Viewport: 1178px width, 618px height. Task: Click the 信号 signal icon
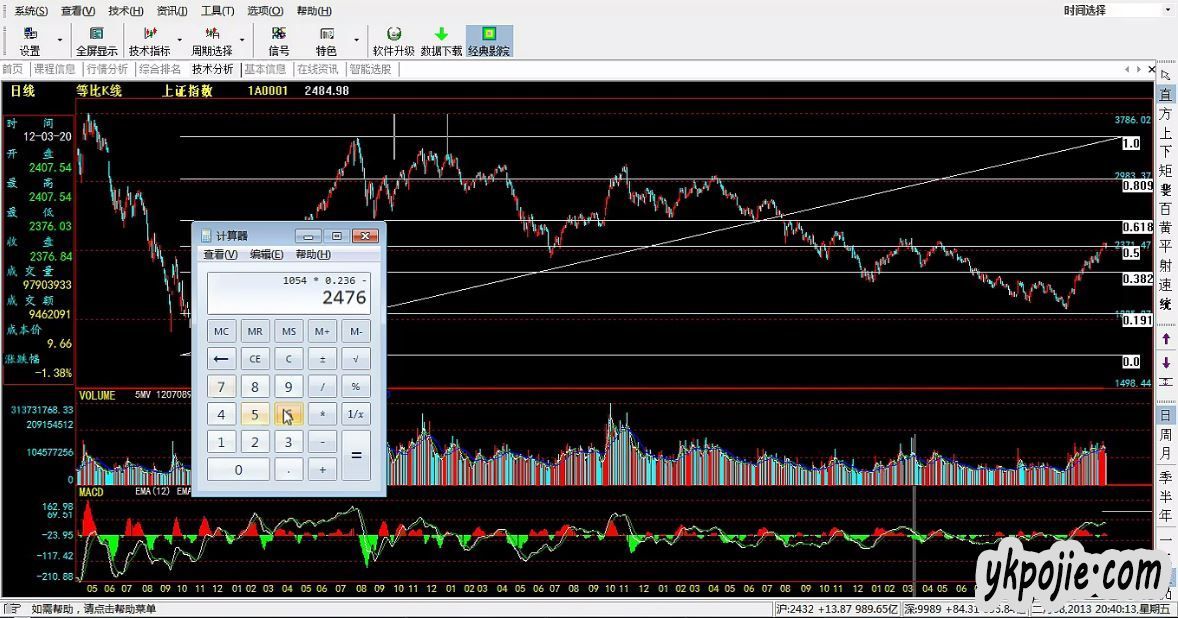(278, 41)
